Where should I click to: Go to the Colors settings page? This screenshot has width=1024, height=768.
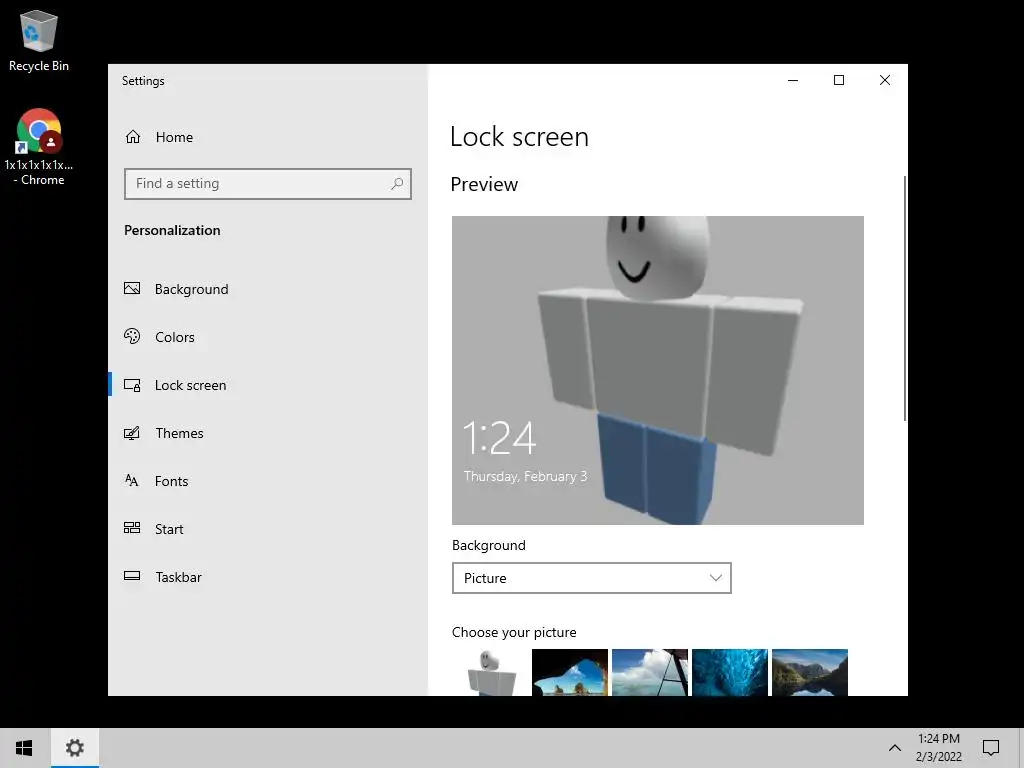[x=268, y=337]
